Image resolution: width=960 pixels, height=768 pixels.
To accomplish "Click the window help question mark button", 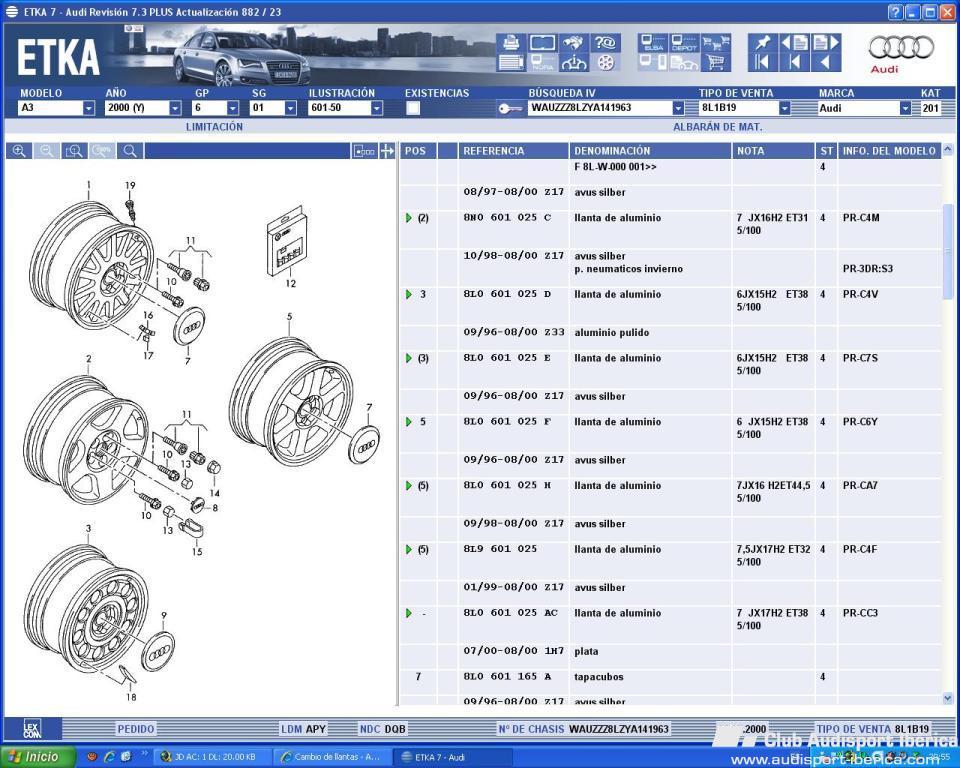I will (x=895, y=12).
